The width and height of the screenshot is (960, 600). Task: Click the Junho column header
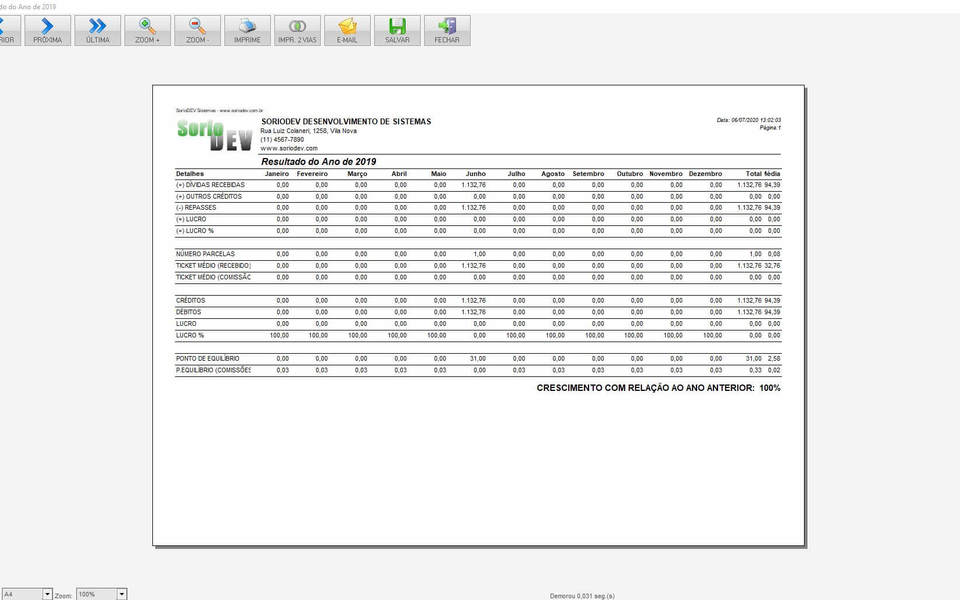(x=476, y=174)
